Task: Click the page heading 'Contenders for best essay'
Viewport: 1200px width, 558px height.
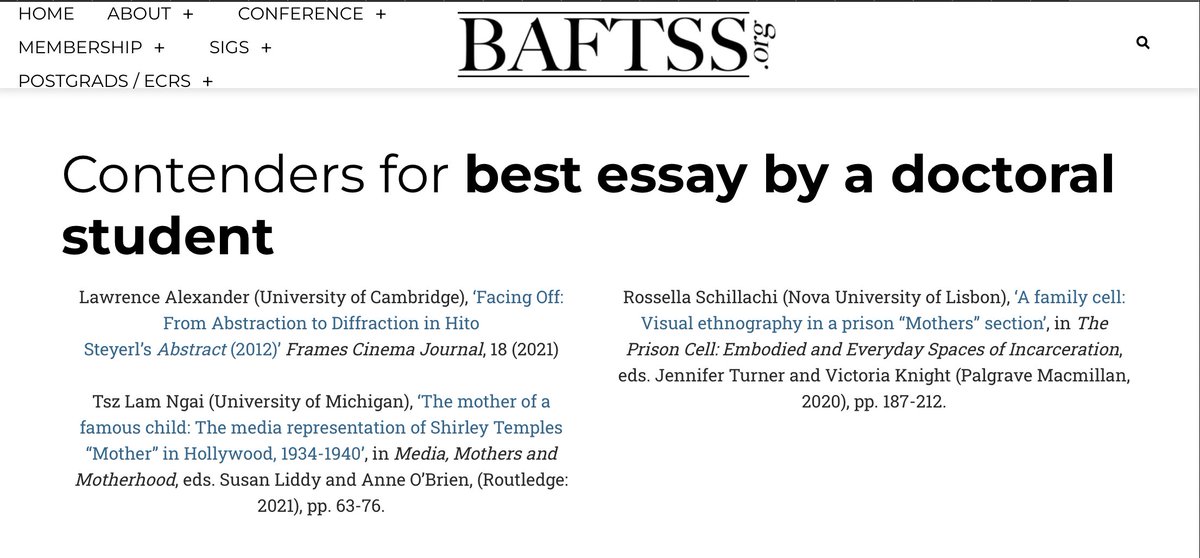Action: point(588,206)
